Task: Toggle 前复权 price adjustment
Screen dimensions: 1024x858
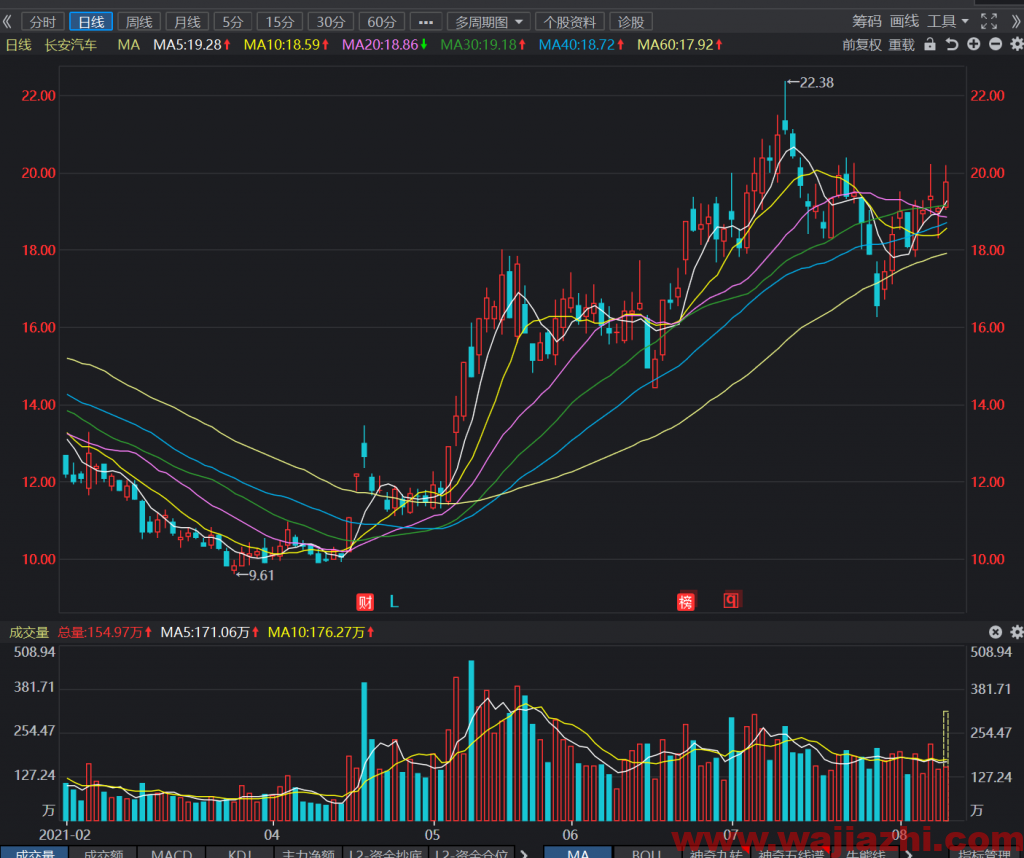Action: 862,44
